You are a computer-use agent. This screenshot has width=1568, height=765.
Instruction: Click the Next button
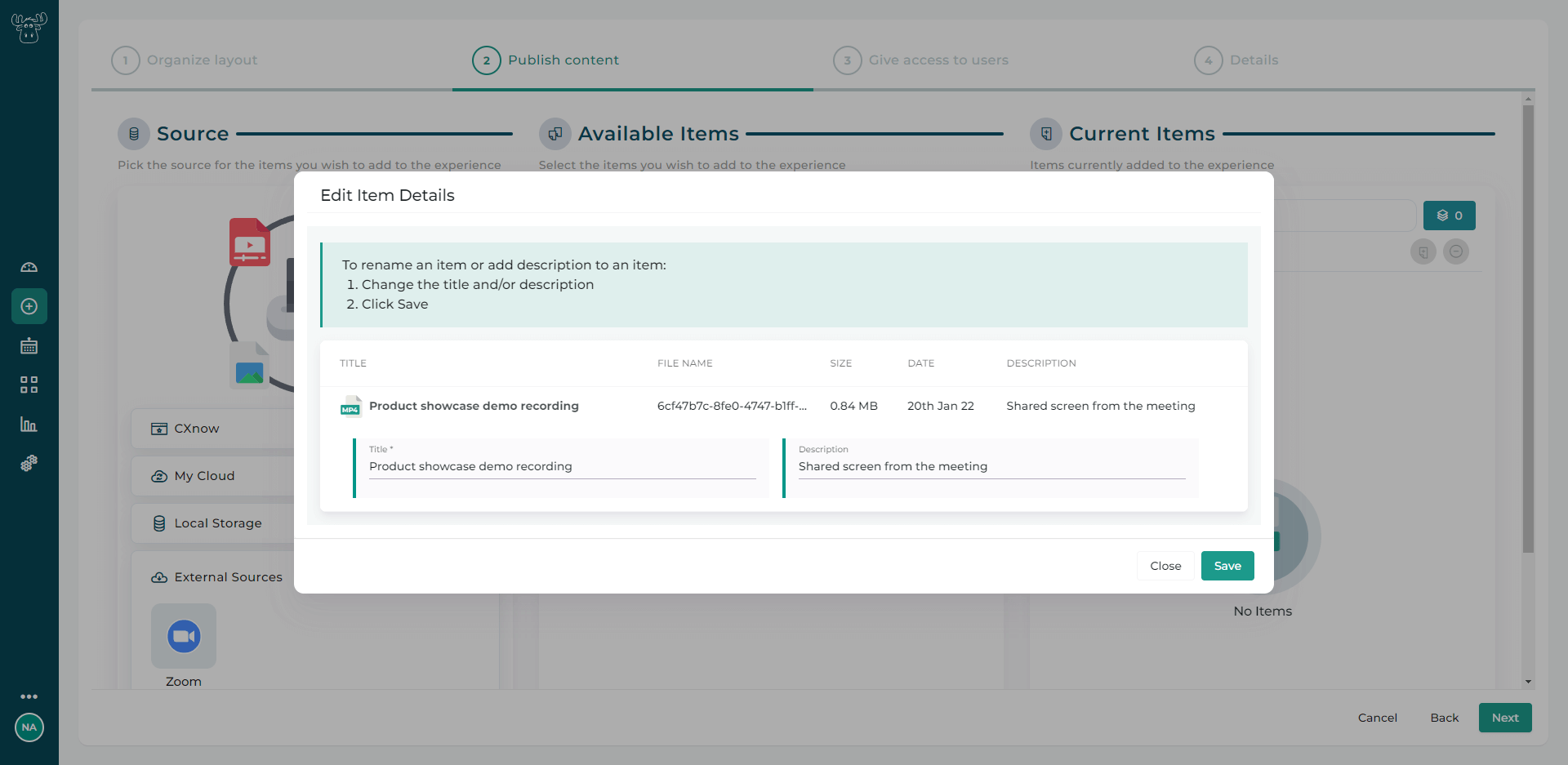pyautogui.click(x=1505, y=718)
